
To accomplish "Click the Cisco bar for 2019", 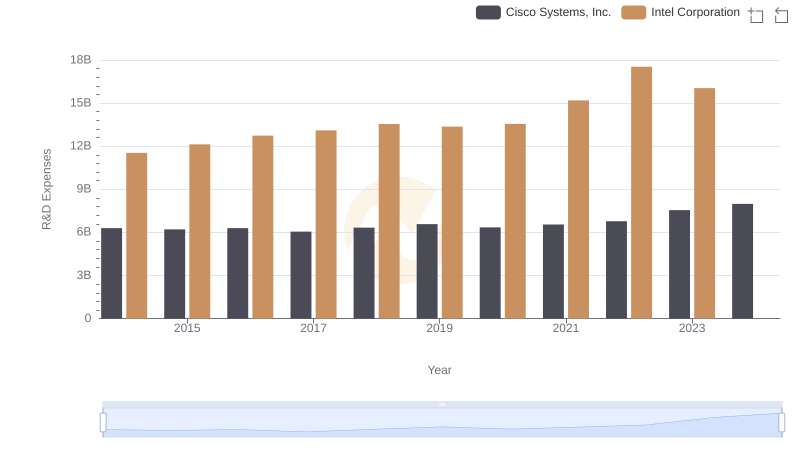I will coord(427,271).
